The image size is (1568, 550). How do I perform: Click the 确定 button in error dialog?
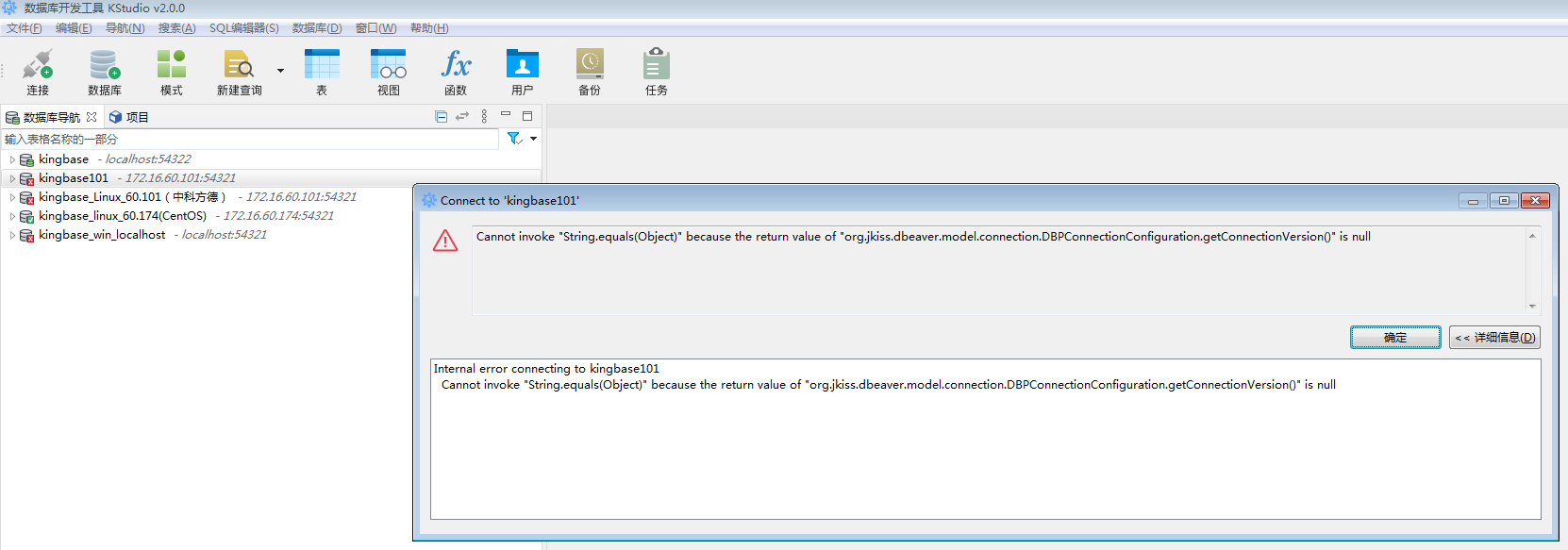[1394, 338]
